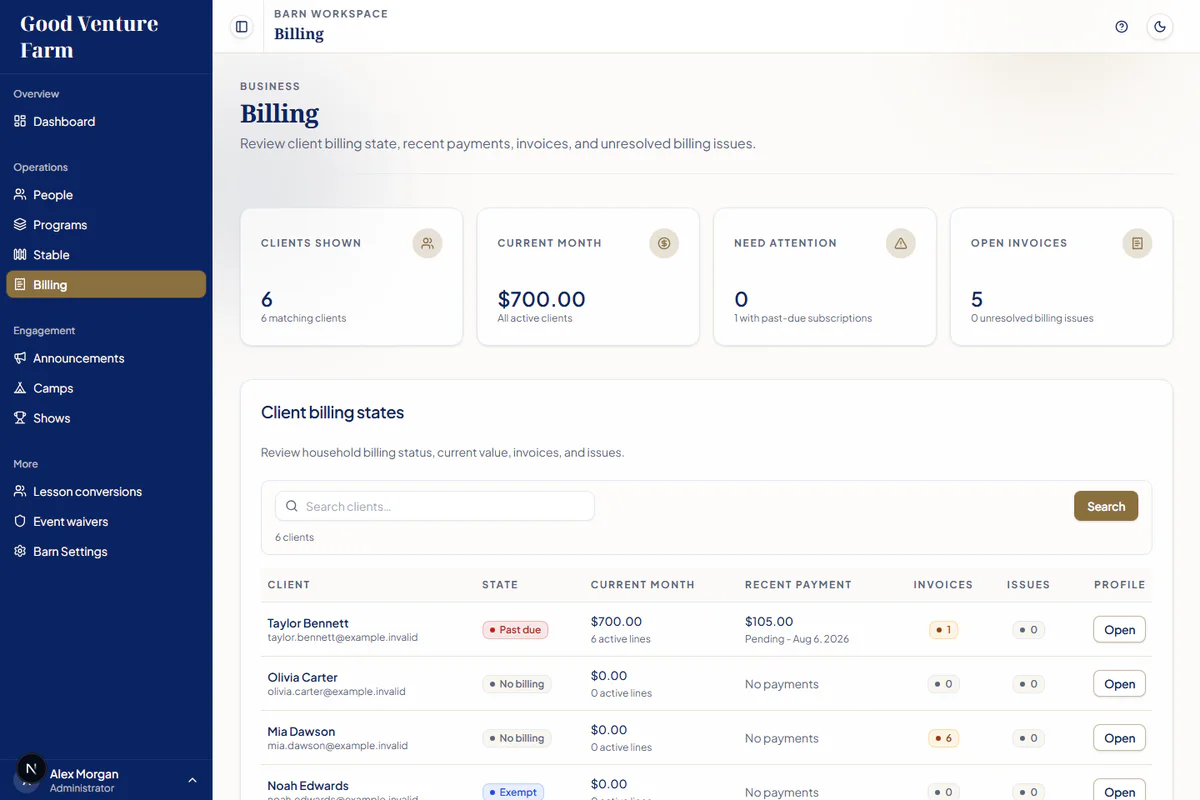
Task: Click the State column header
Action: click(500, 585)
